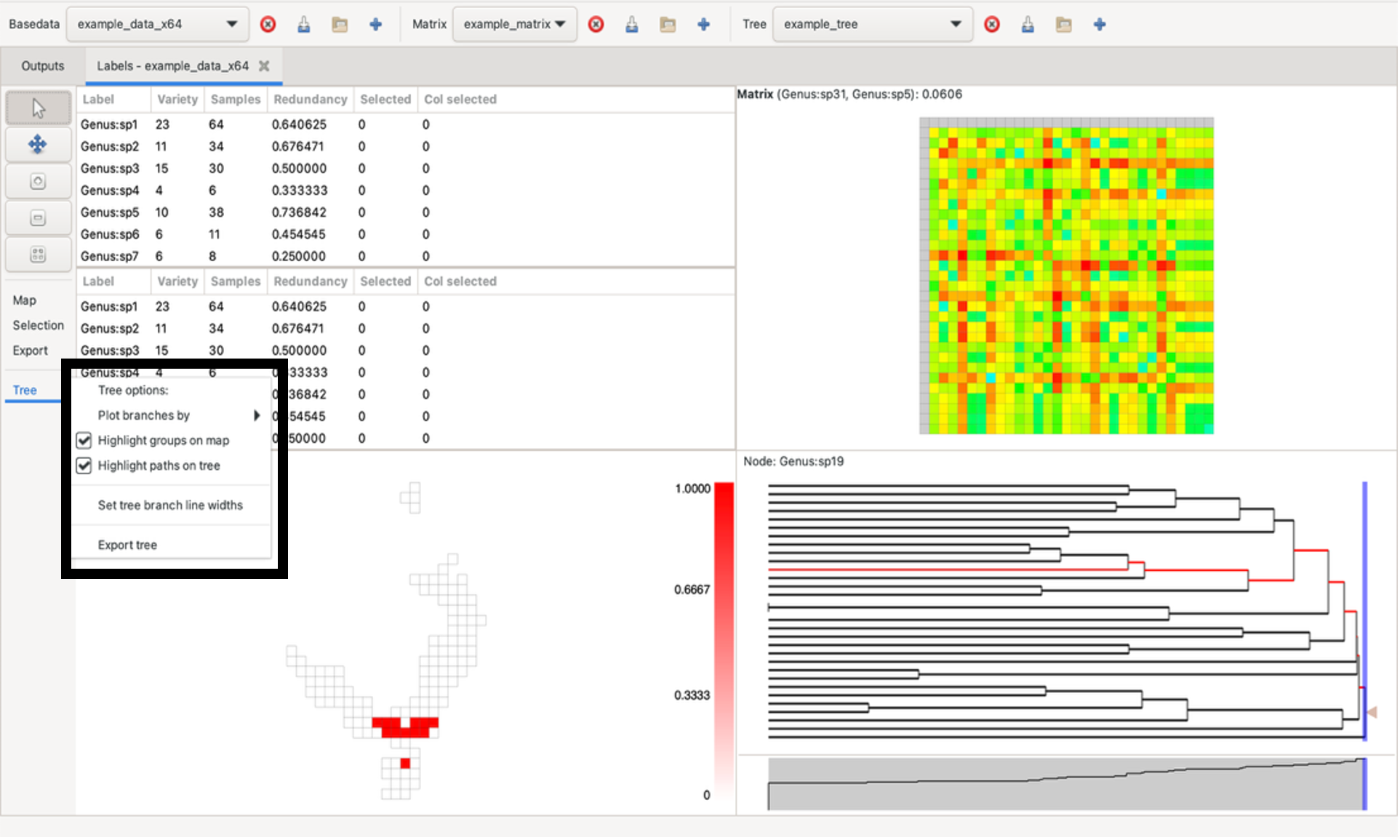The height and width of the screenshot is (840, 1400).
Task: Delete the Basedata with red X icon
Action: (x=268, y=25)
